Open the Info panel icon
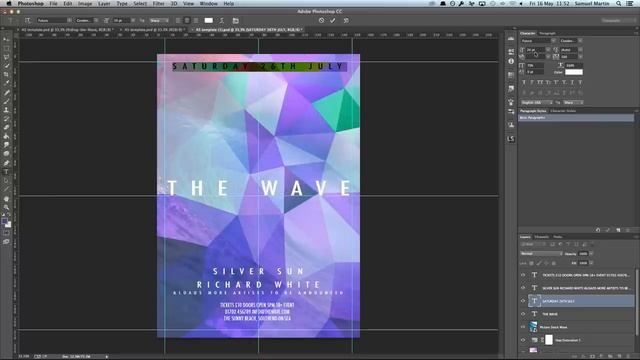 pos(511,61)
